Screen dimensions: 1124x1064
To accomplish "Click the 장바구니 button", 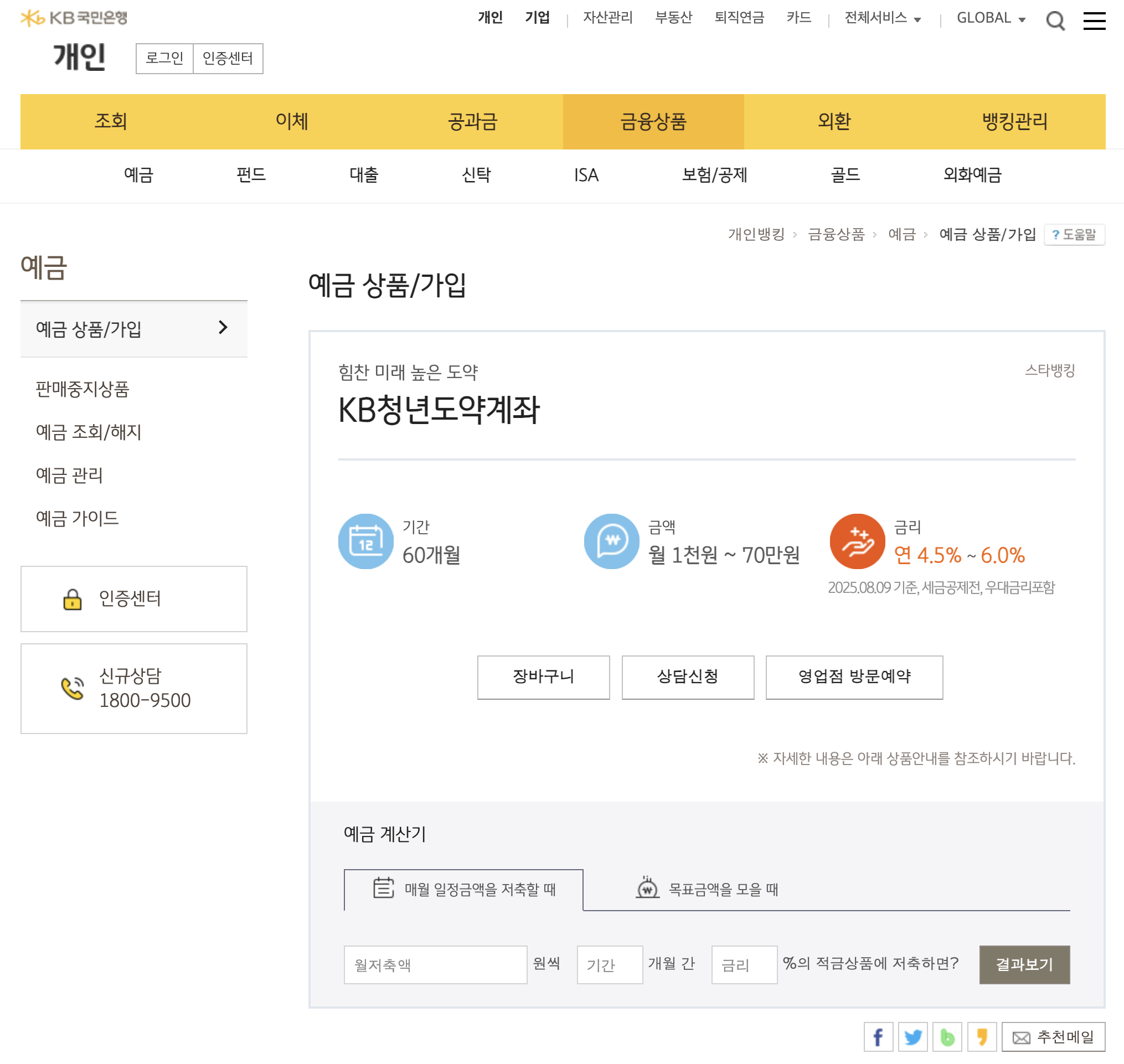I will [543, 676].
